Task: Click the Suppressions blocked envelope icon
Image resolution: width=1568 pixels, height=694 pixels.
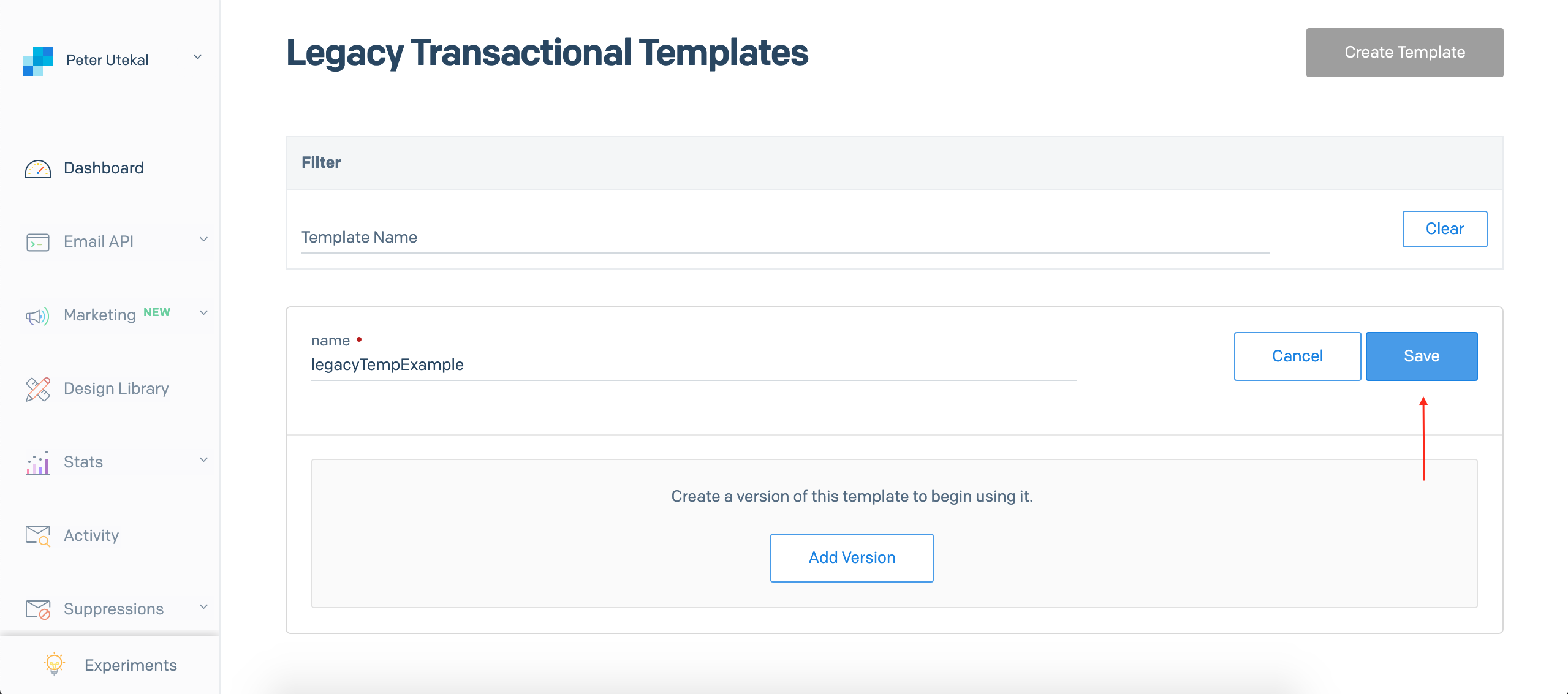Action: (x=37, y=608)
